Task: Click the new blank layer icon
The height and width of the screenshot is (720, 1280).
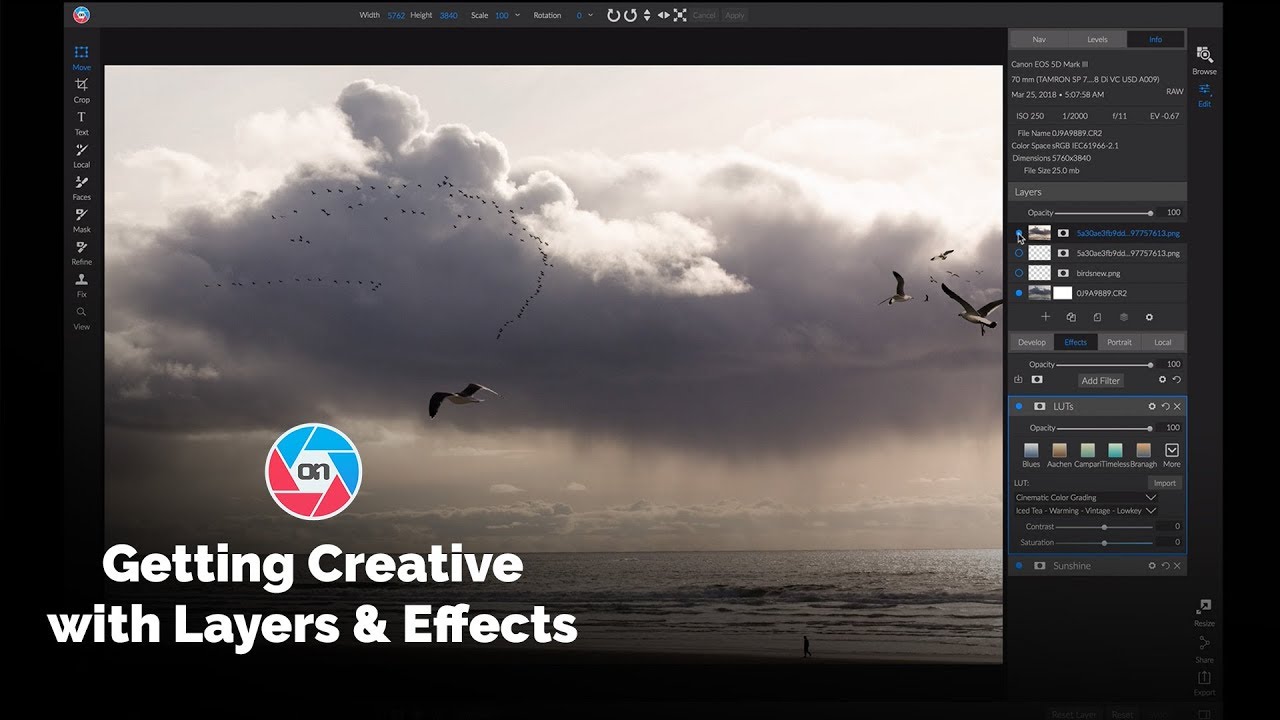Action: 1097,317
